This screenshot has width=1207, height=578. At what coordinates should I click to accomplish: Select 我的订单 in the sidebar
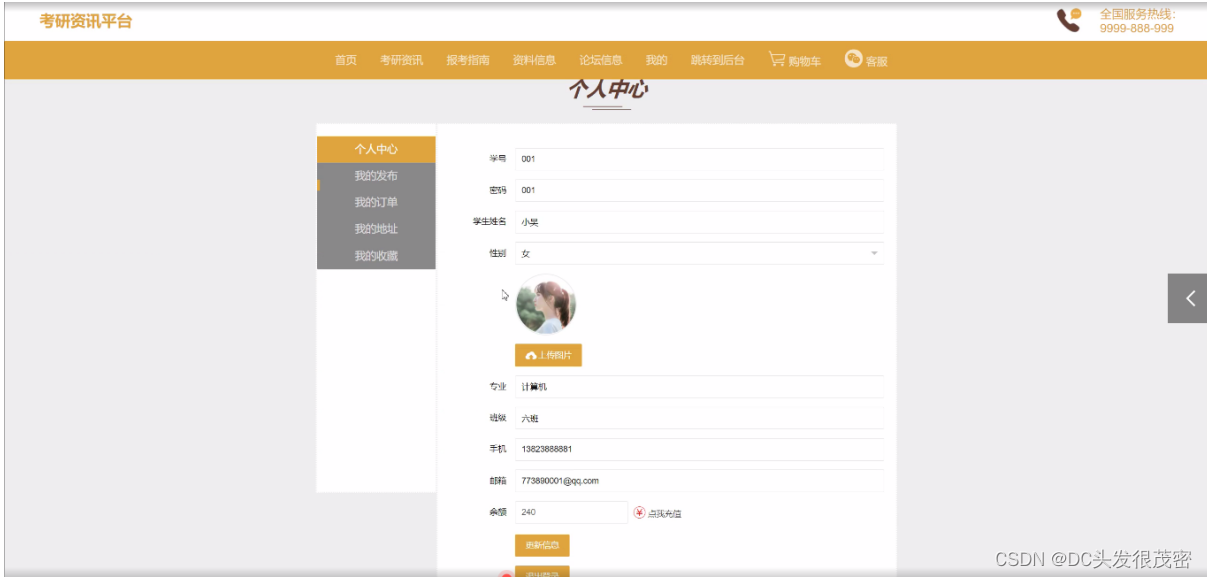click(376, 202)
